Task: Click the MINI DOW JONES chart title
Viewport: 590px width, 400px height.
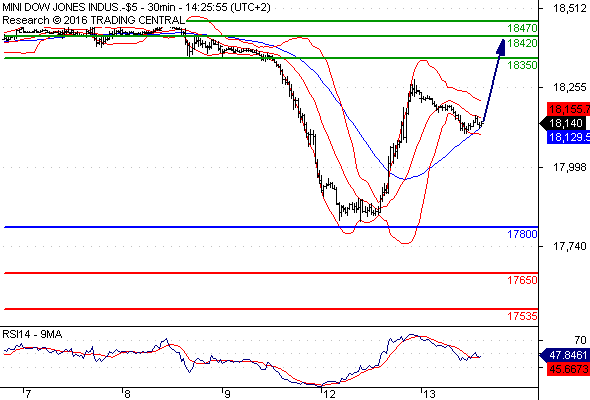Action: (136, 7)
